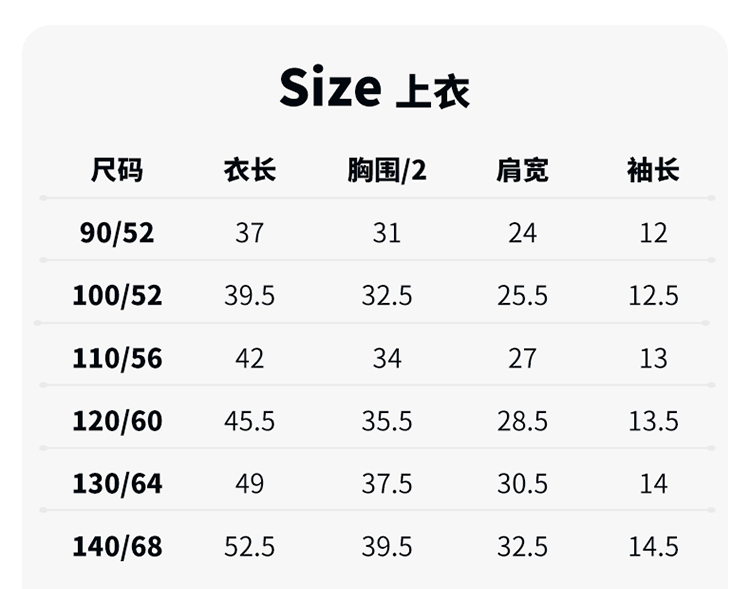Select the 胸围/2 value 37.5 for size 130/64
The image size is (750, 589).
(x=386, y=484)
